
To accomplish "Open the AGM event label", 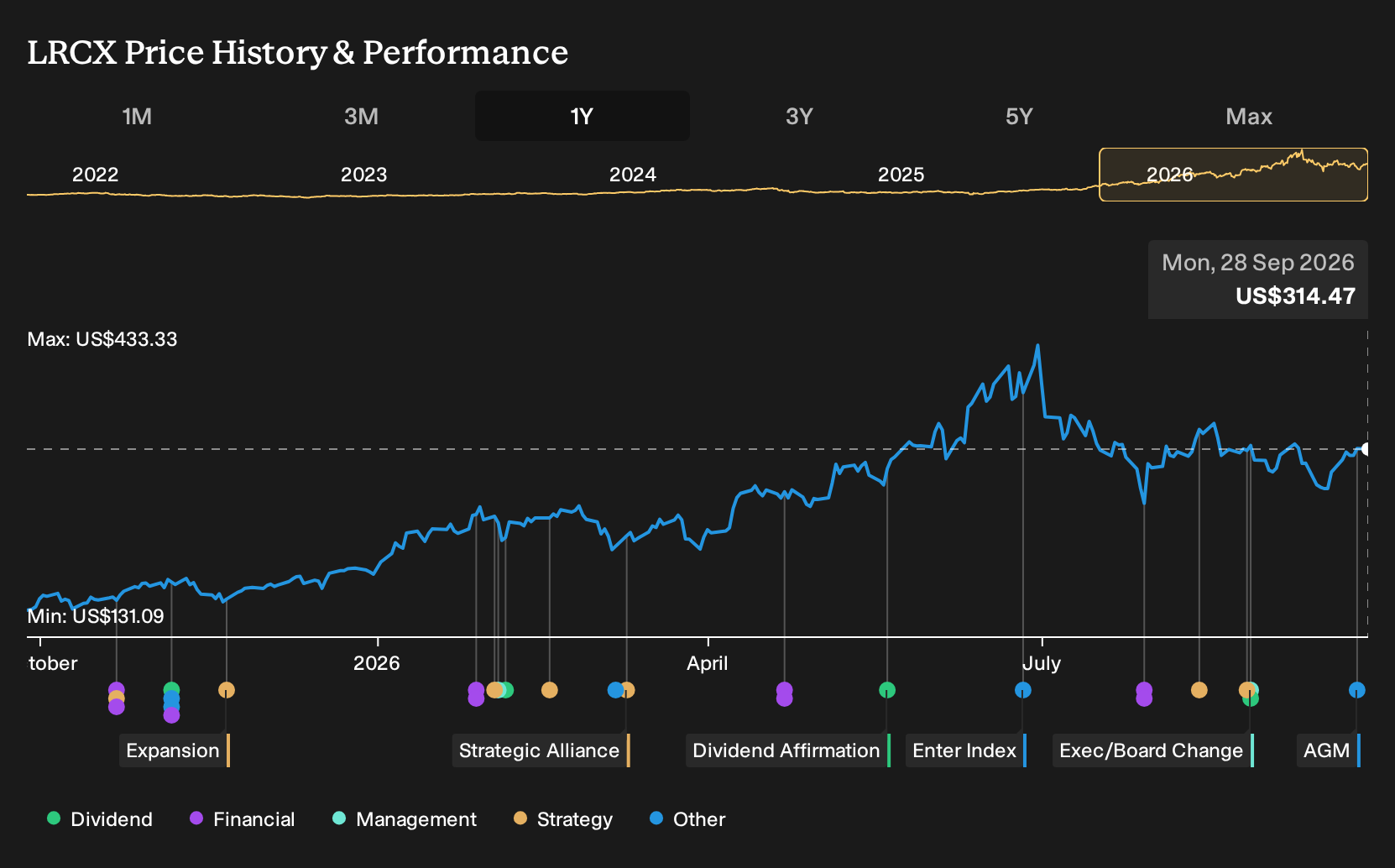I will pyautogui.click(x=1329, y=750).
